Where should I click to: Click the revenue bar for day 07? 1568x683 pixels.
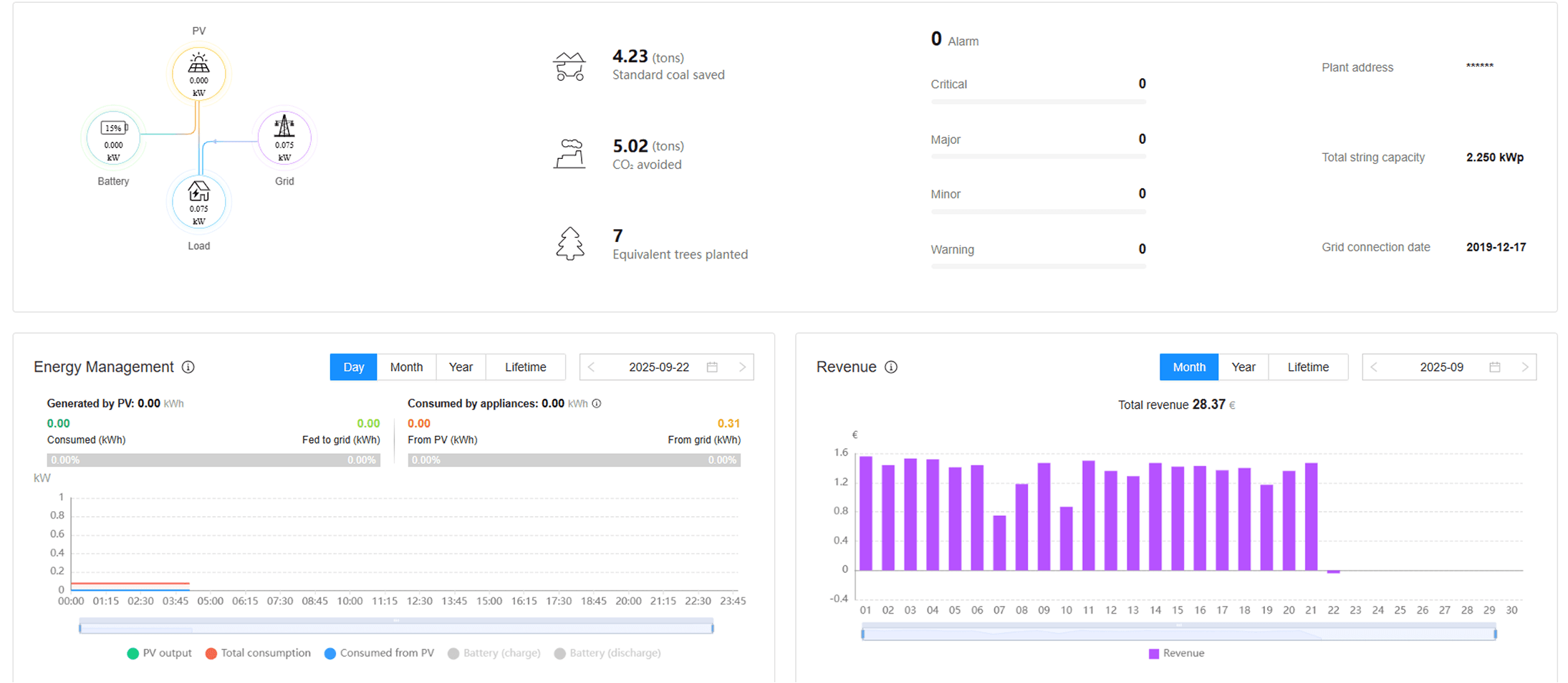click(x=999, y=543)
